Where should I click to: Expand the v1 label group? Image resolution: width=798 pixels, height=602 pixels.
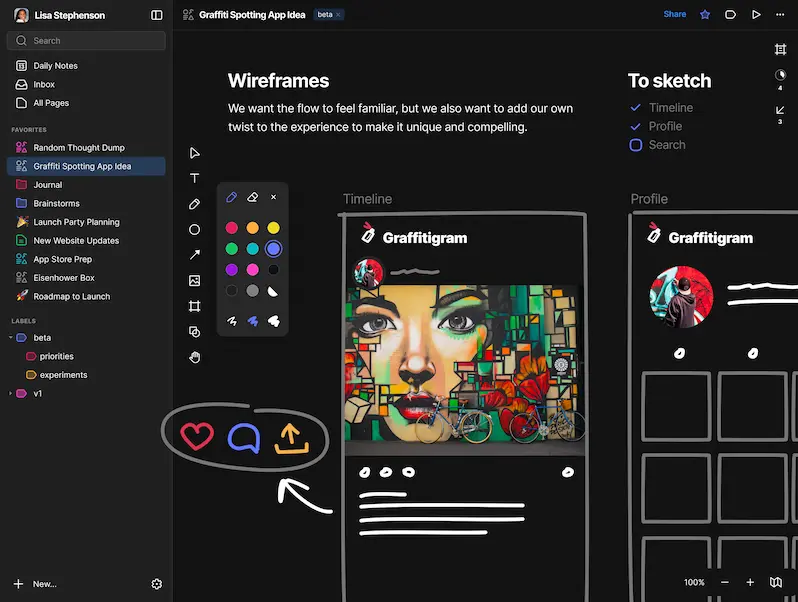click(10, 393)
